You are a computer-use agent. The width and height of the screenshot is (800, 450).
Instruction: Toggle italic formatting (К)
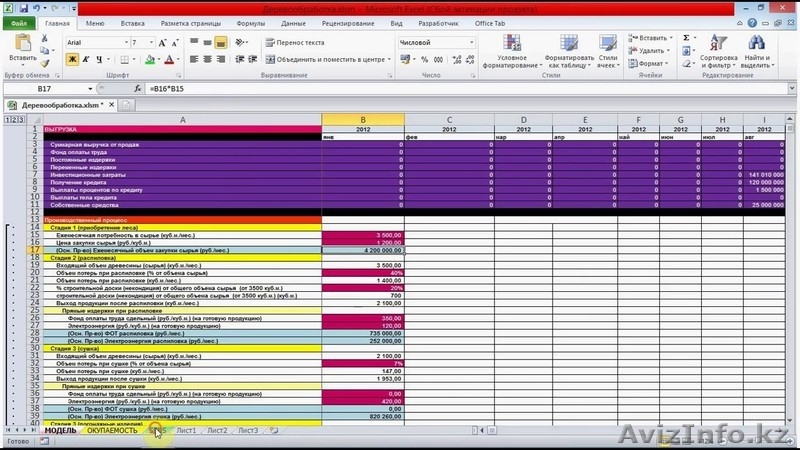(x=87, y=59)
